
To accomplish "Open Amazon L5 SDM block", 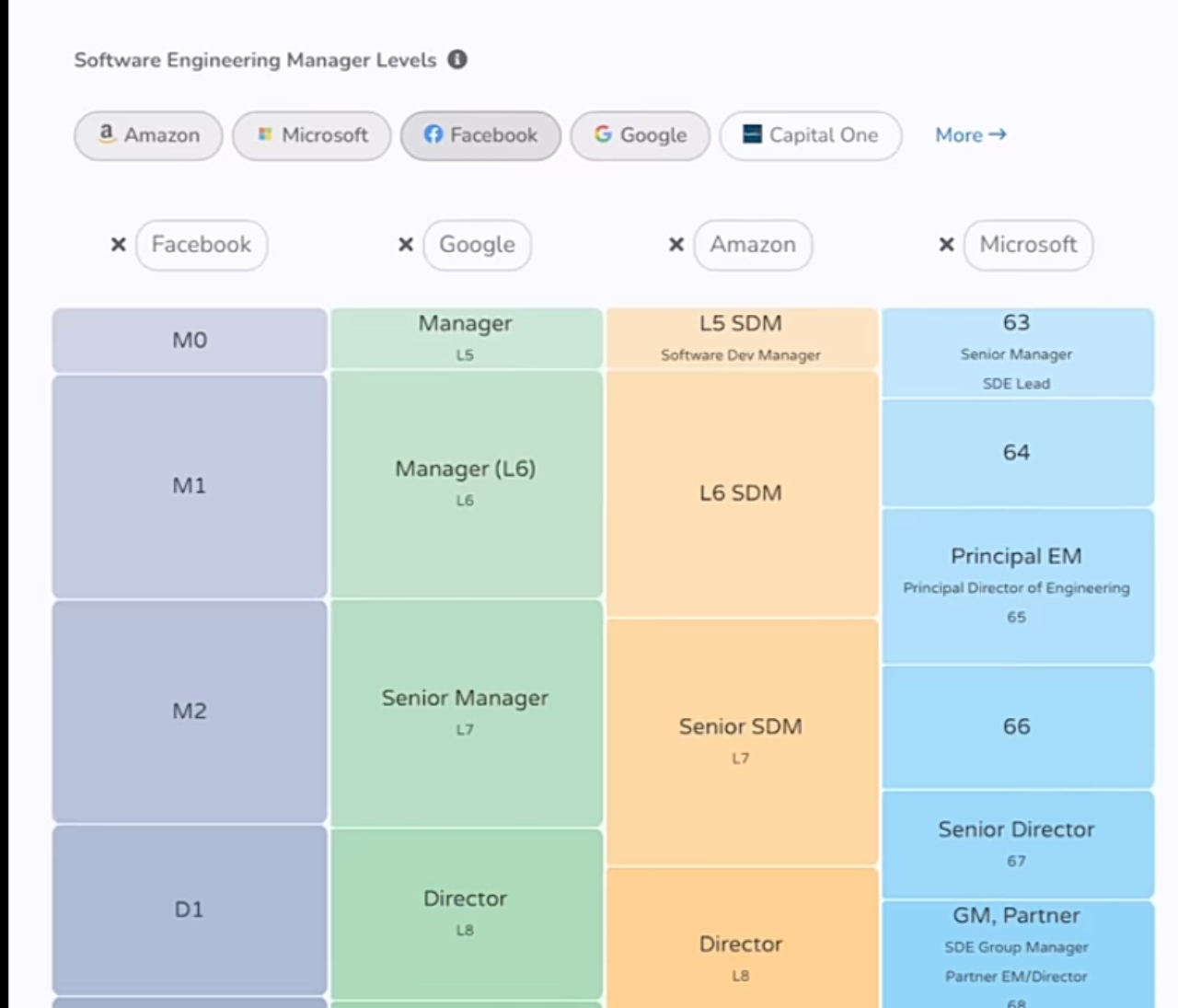I will [x=741, y=338].
